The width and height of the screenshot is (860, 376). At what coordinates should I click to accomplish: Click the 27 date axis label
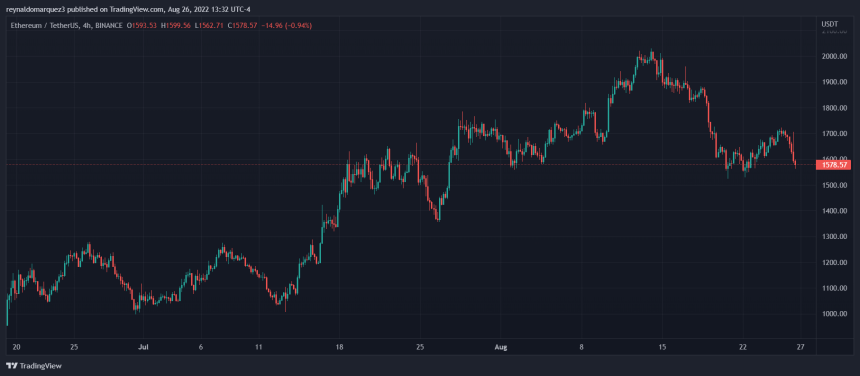click(800, 347)
